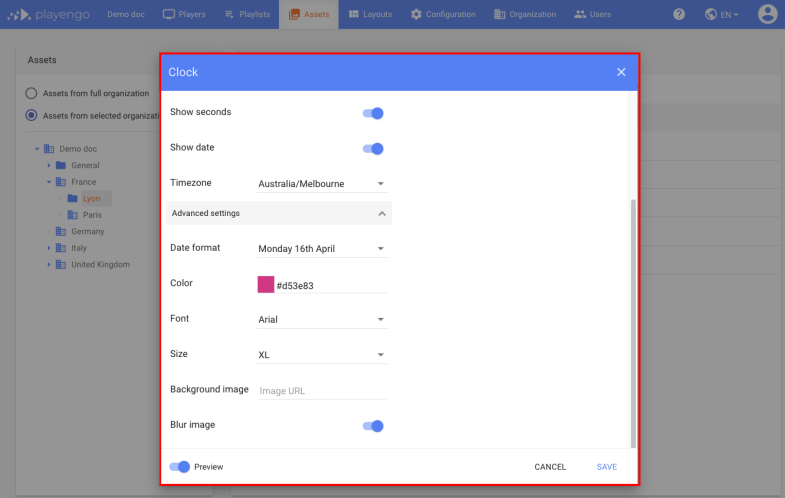Screen dimensions: 785x498
Task: Click the Paris organization icon
Action: pos(73,215)
